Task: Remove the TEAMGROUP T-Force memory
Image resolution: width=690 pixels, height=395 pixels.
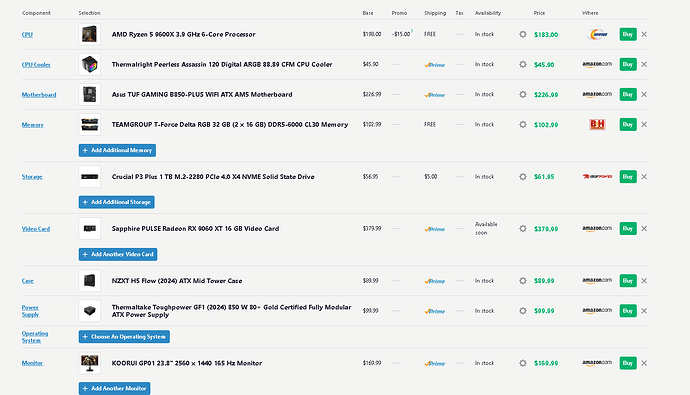Action: [644, 124]
